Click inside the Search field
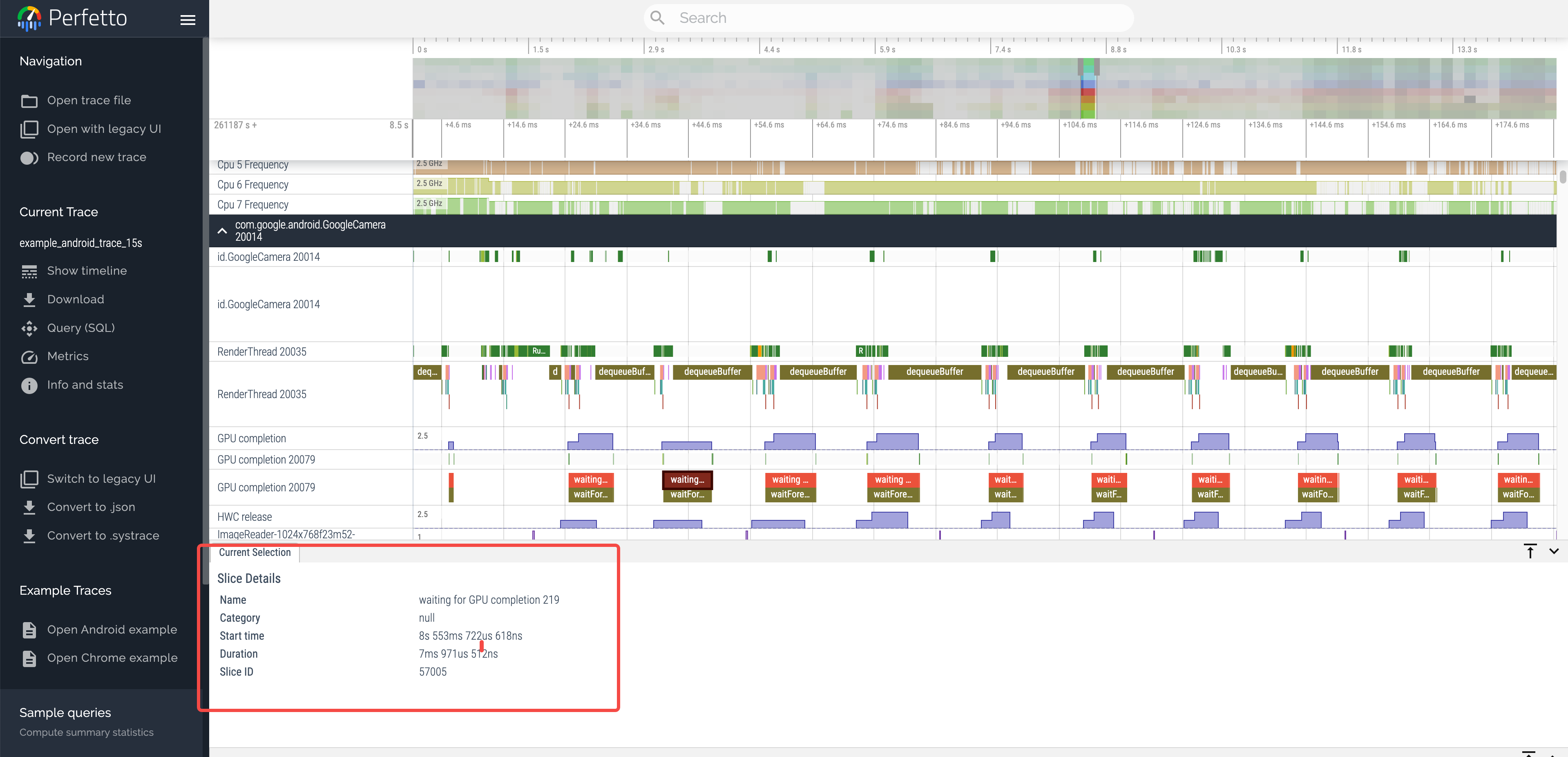Screen dimensions: 1568x757 [888, 17]
